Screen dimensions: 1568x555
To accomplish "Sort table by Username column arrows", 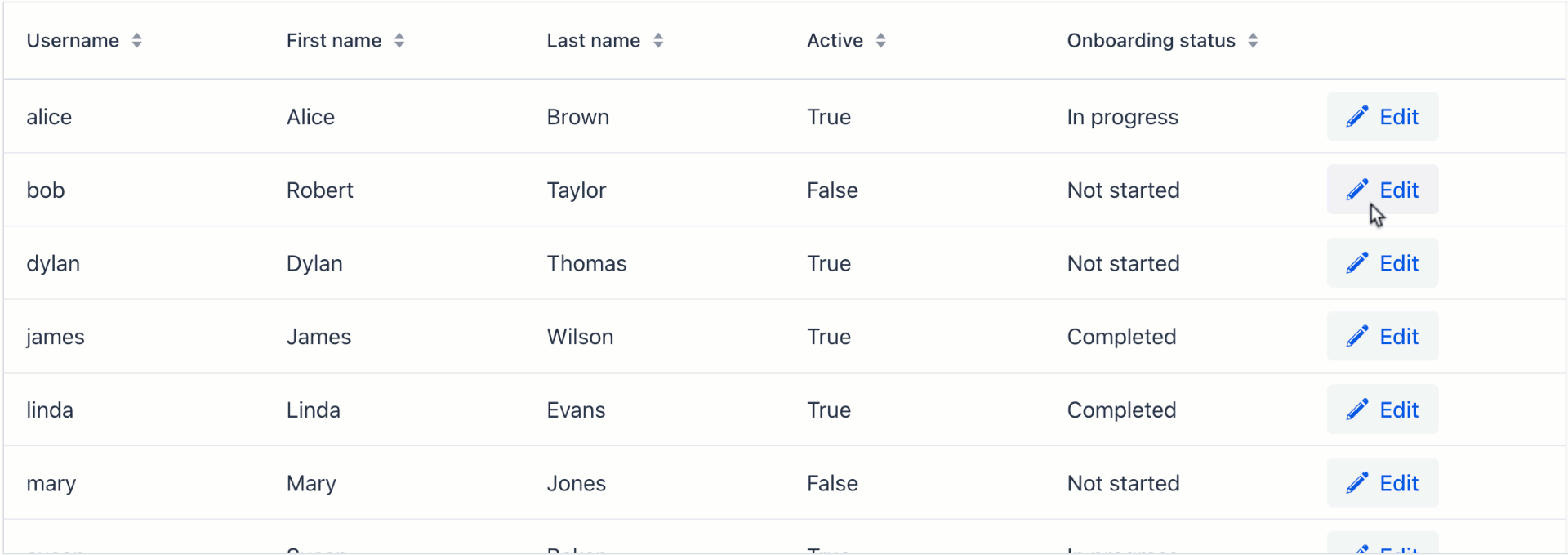I will [x=137, y=41].
